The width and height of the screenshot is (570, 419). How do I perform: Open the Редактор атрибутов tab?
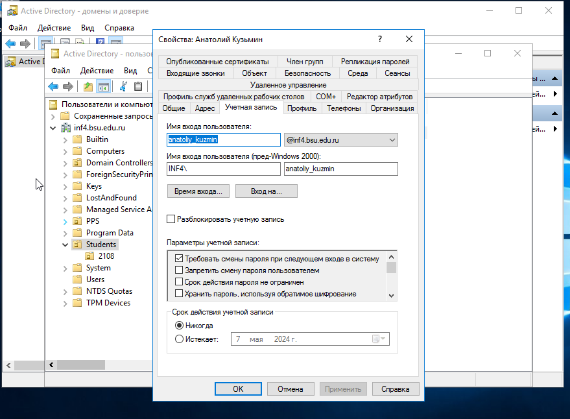pos(380,97)
